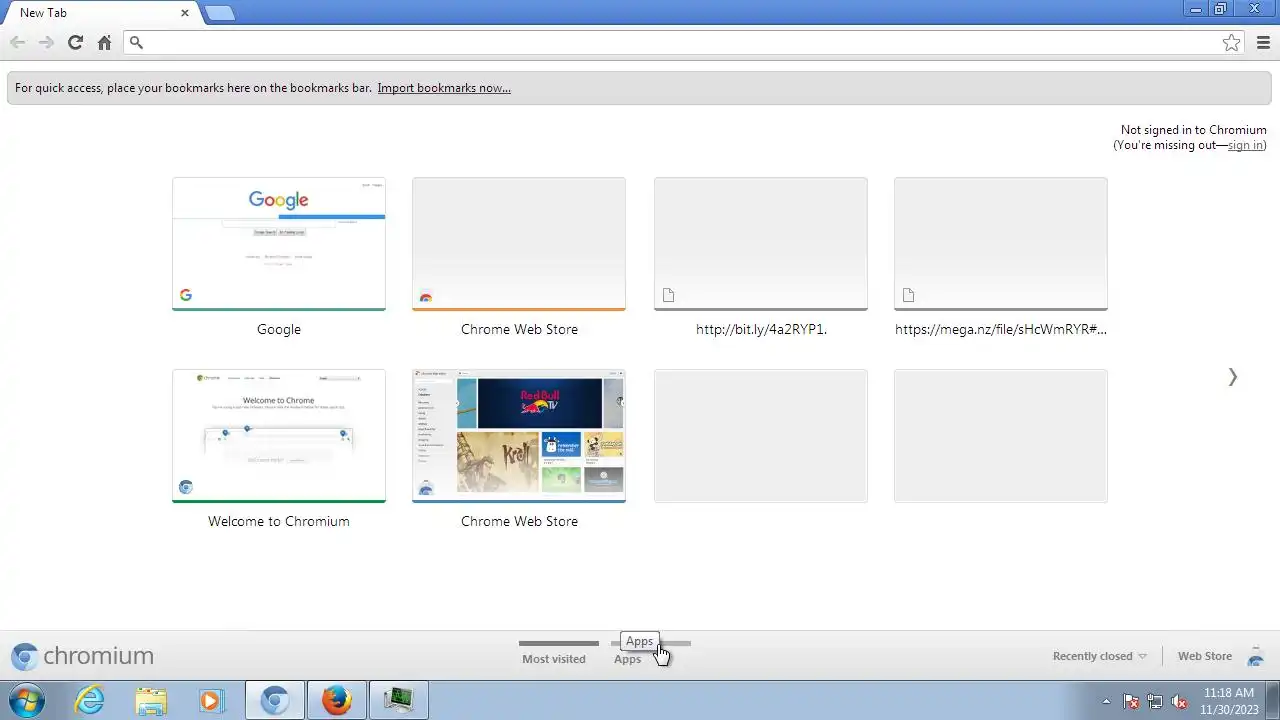Click the Web Store icon at bottom right
This screenshot has height=720, width=1280.
1256,657
